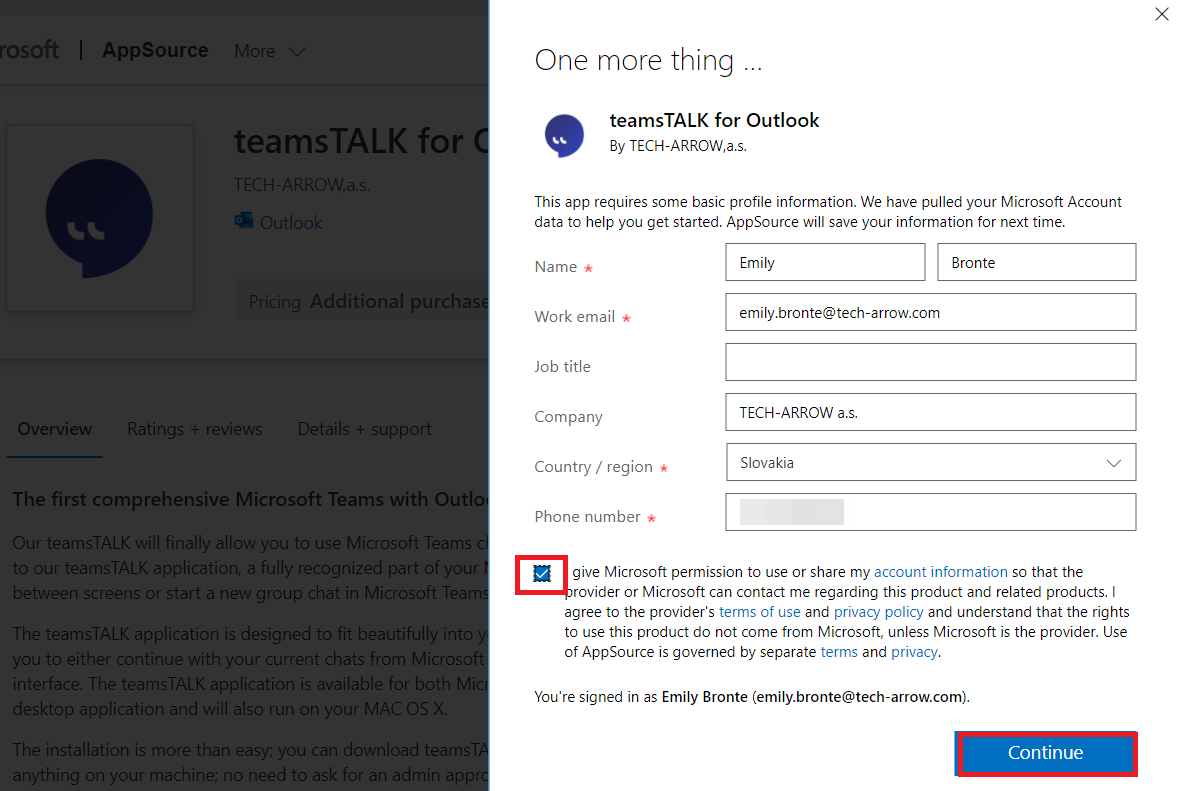1177x791 pixels.
Task: Close the One more thing dialog
Action: tap(1161, 14)
